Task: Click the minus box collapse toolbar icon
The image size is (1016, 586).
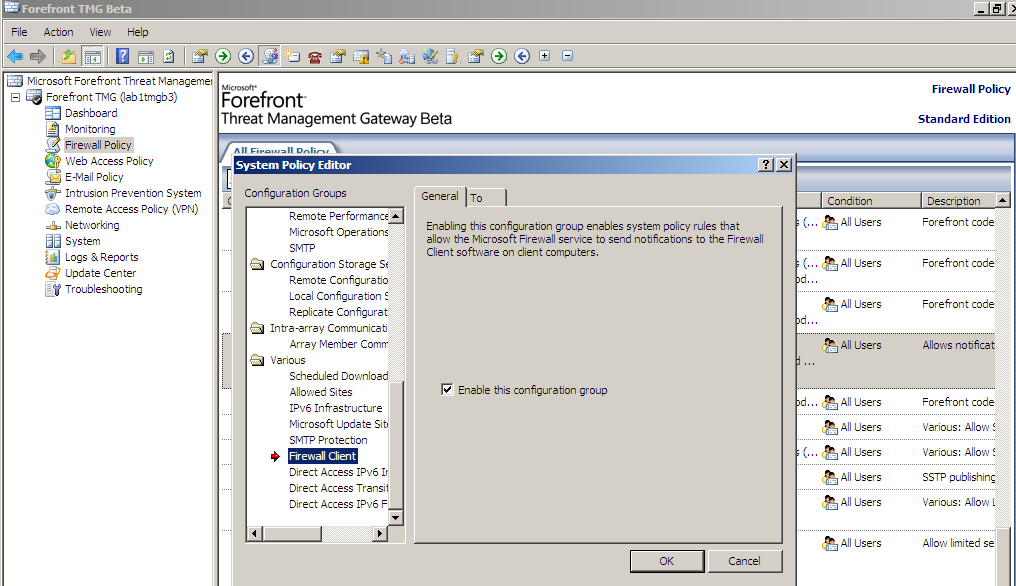Action: [568, 56]
